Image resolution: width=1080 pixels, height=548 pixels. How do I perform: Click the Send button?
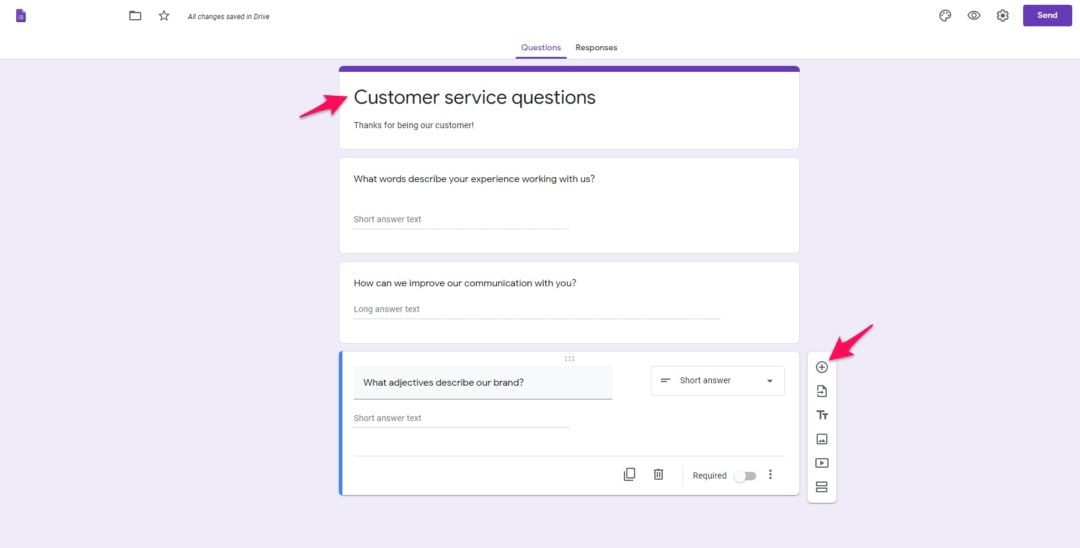point(1047,16)
